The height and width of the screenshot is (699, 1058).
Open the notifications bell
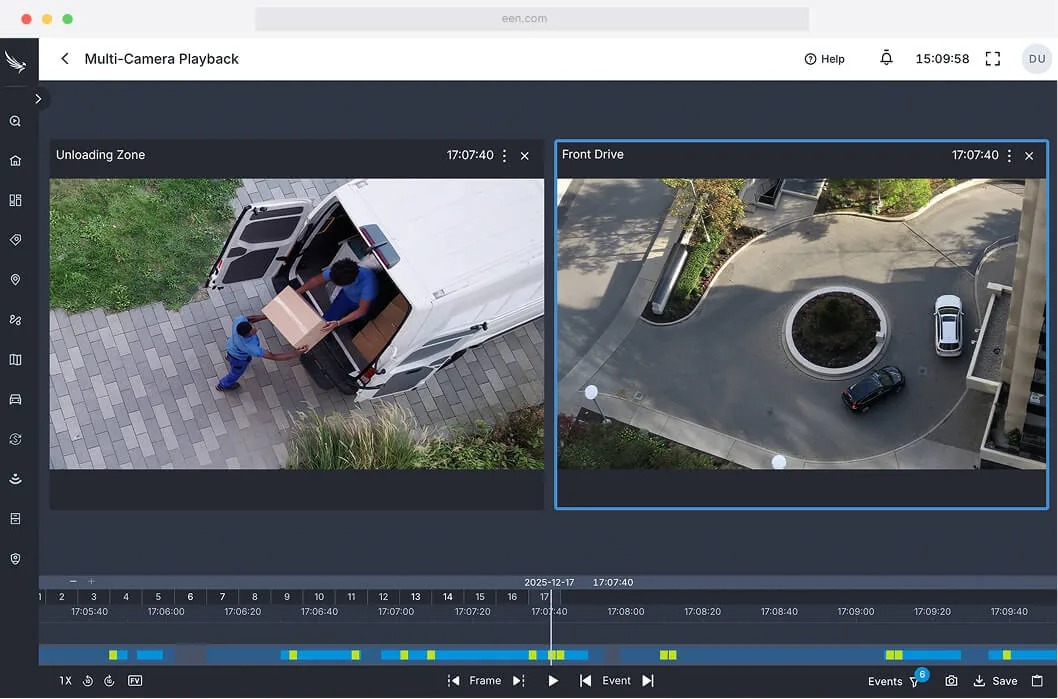pos(886,58)
